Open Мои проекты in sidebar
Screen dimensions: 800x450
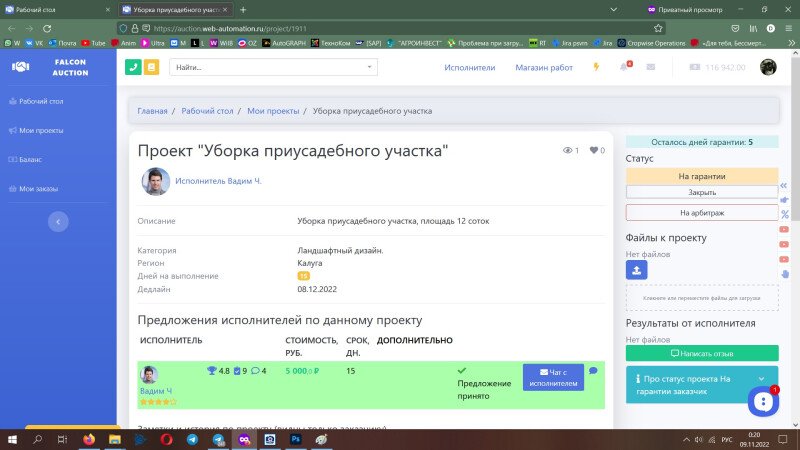36,130
